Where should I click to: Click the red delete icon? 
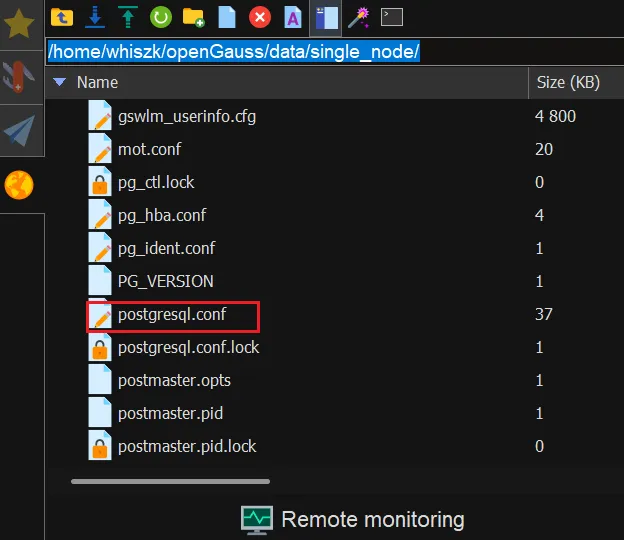[x=259, y=16]
